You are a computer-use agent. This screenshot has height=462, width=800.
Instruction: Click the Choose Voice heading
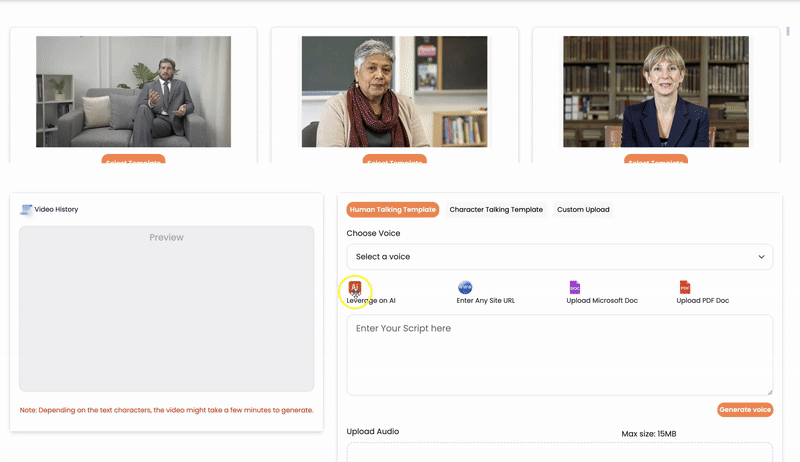[x=373, y=233]
